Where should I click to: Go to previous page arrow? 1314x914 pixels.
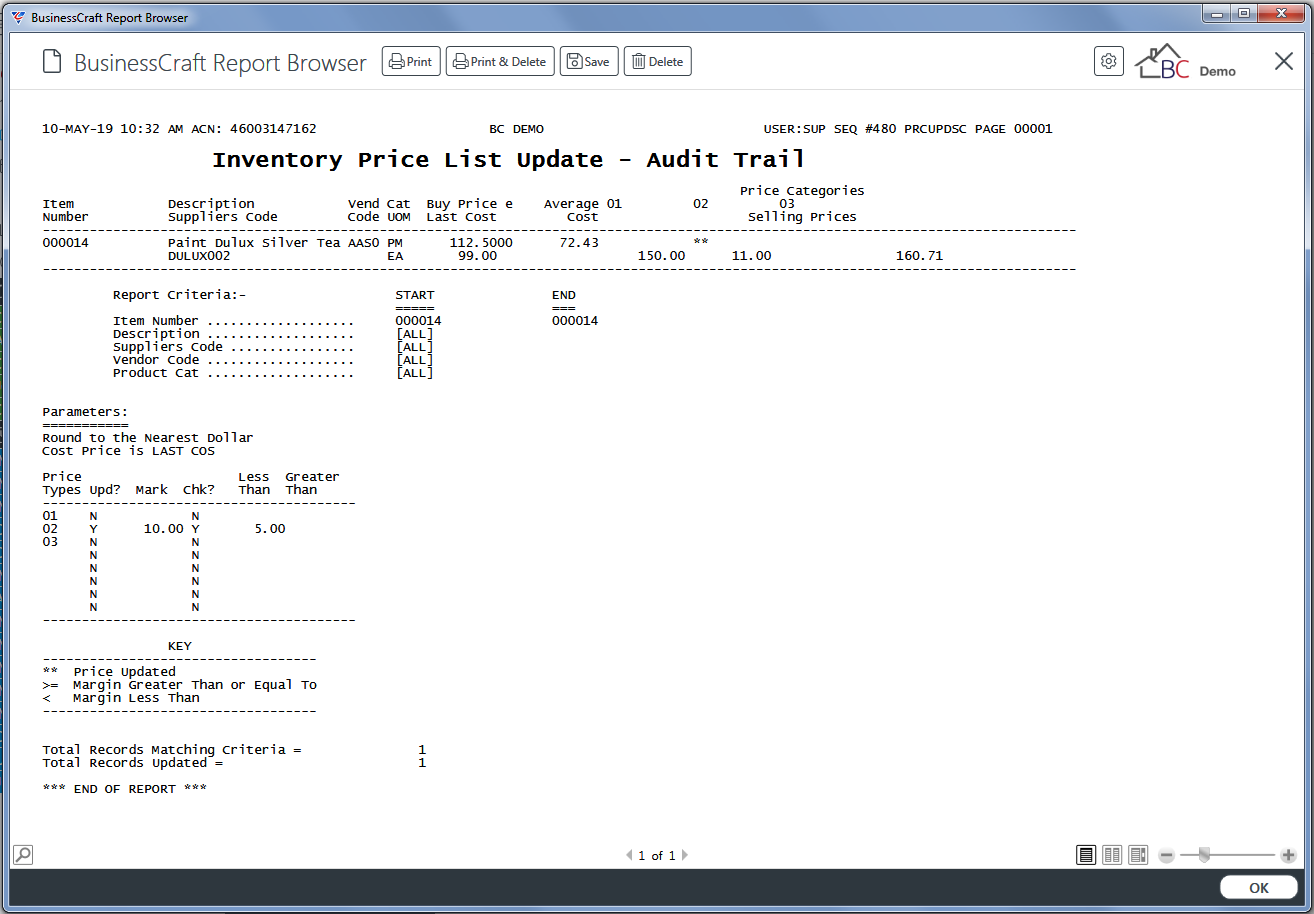coord(629,855)
